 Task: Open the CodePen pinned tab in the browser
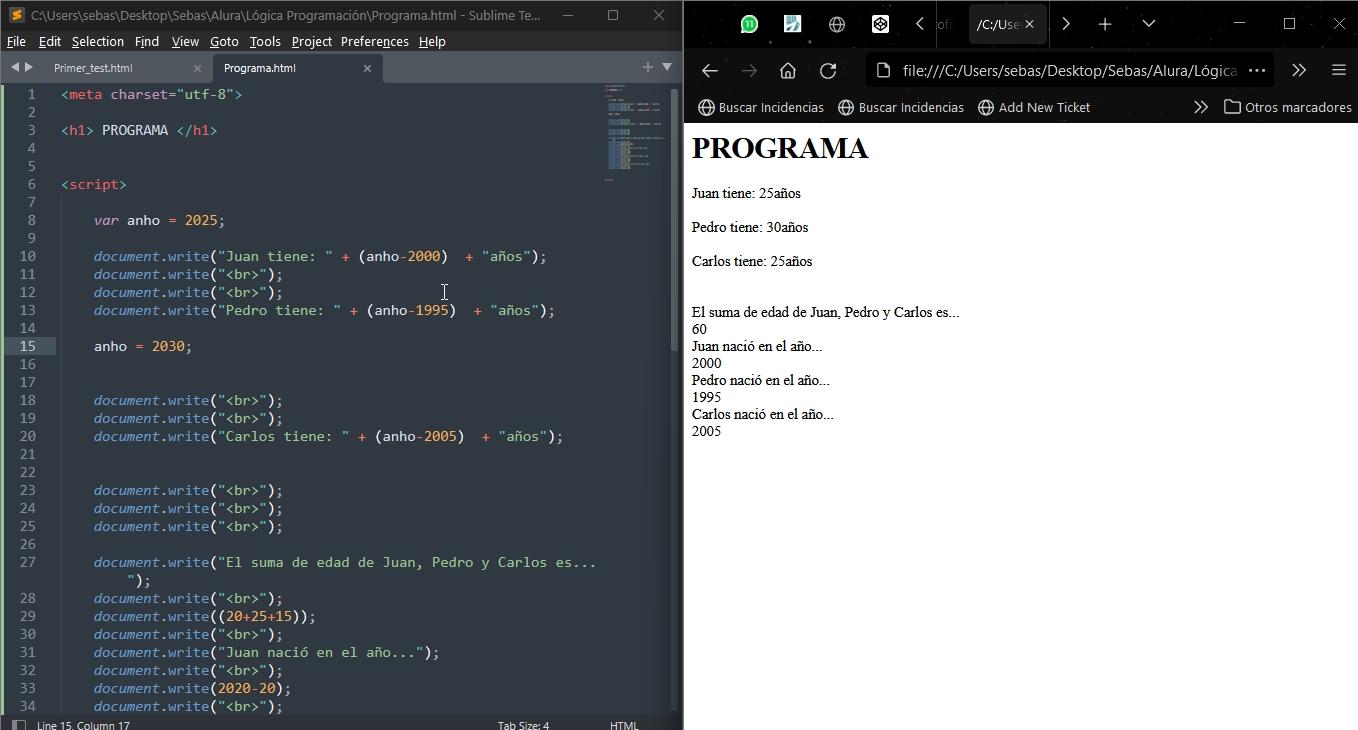[880, 24]
